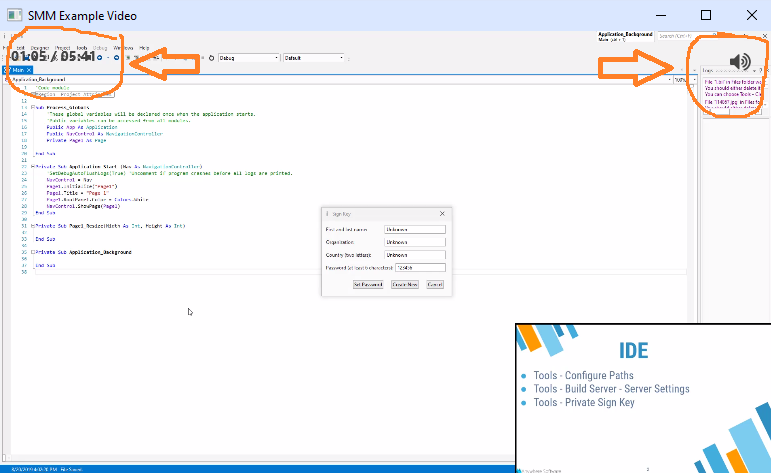Click the Set Password button
Viewport: 771px width, 473px height.
click(368, 284)
